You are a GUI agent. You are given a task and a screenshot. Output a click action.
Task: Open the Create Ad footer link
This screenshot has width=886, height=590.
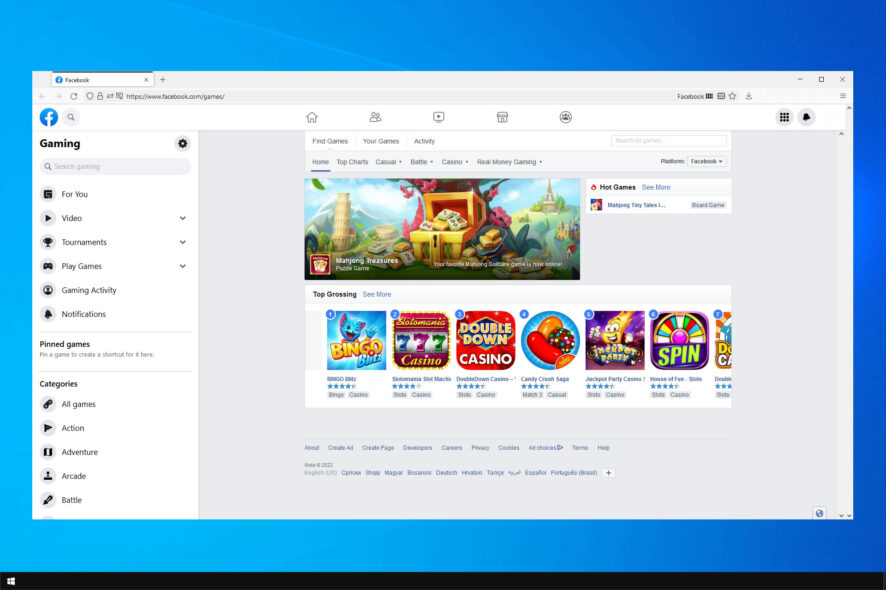340,448
